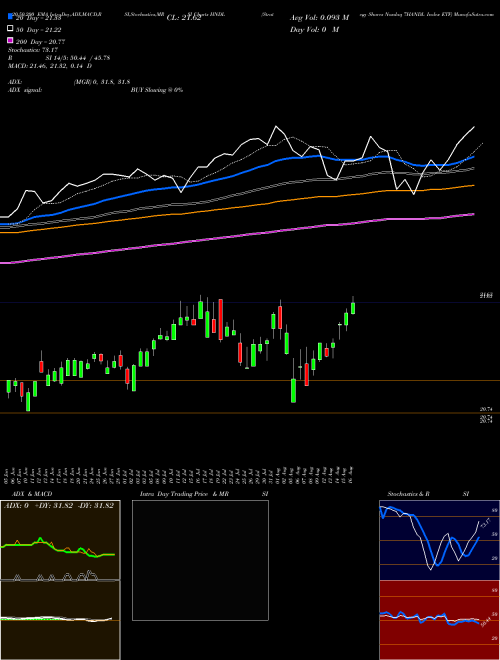The image size is (500, 660).
Task: Click the 'CL: 21.62' closing price label
Action: [x=184, y=18]
